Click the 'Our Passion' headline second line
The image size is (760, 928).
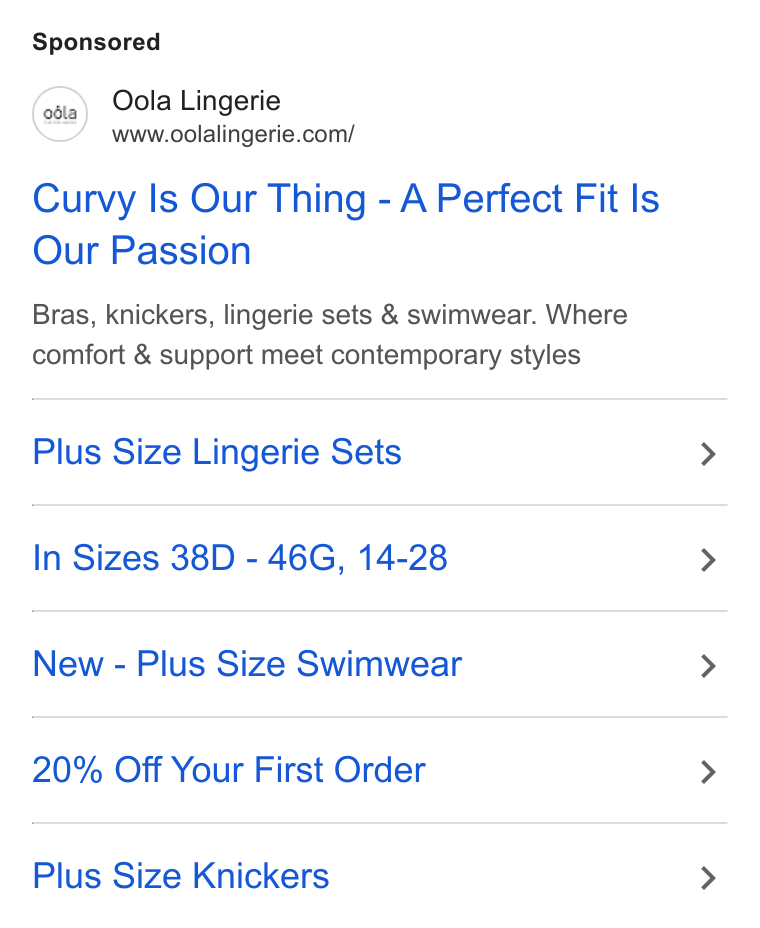(x=142, y=251)
